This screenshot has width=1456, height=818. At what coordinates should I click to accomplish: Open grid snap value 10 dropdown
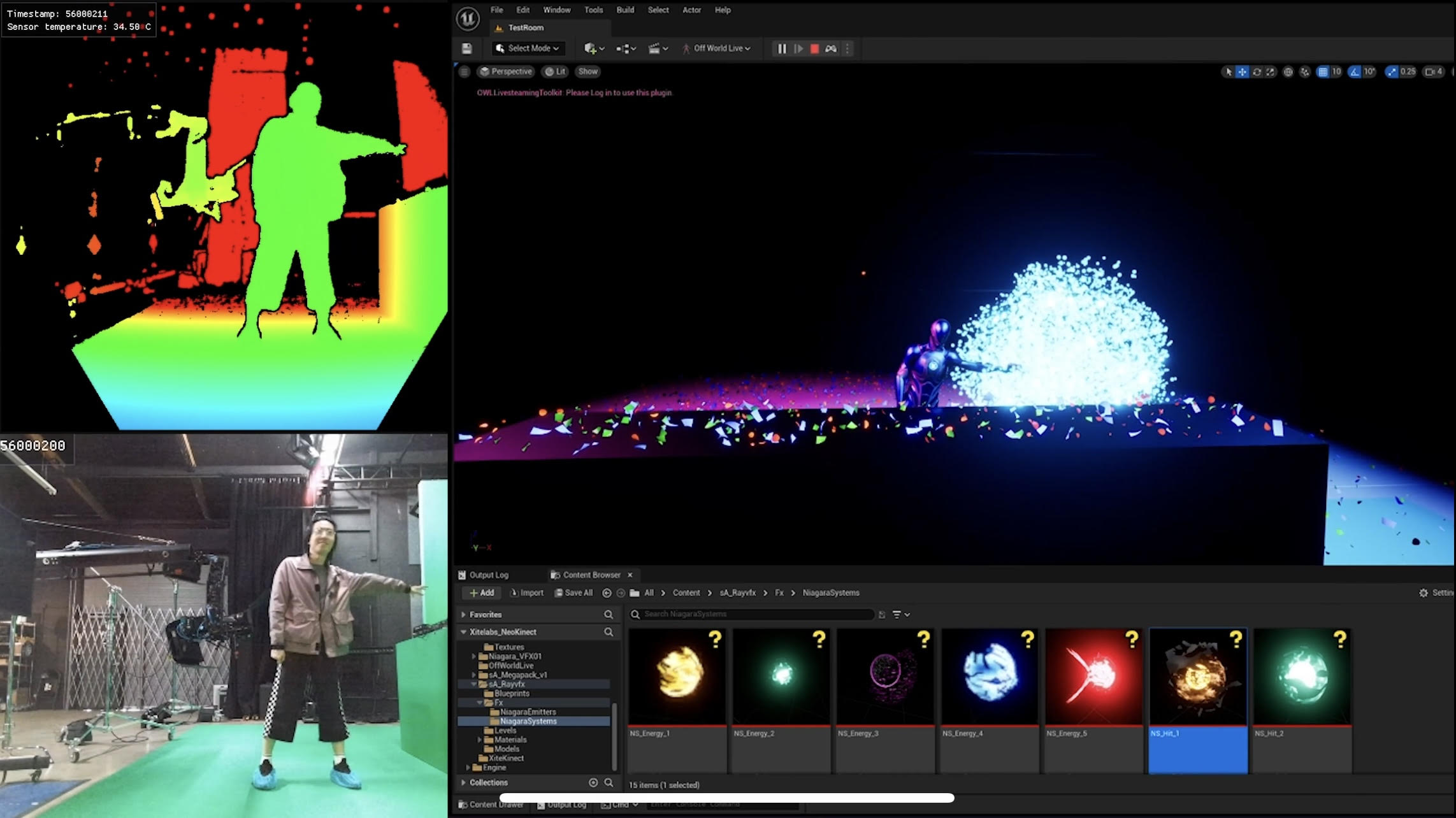(1336, 71)
